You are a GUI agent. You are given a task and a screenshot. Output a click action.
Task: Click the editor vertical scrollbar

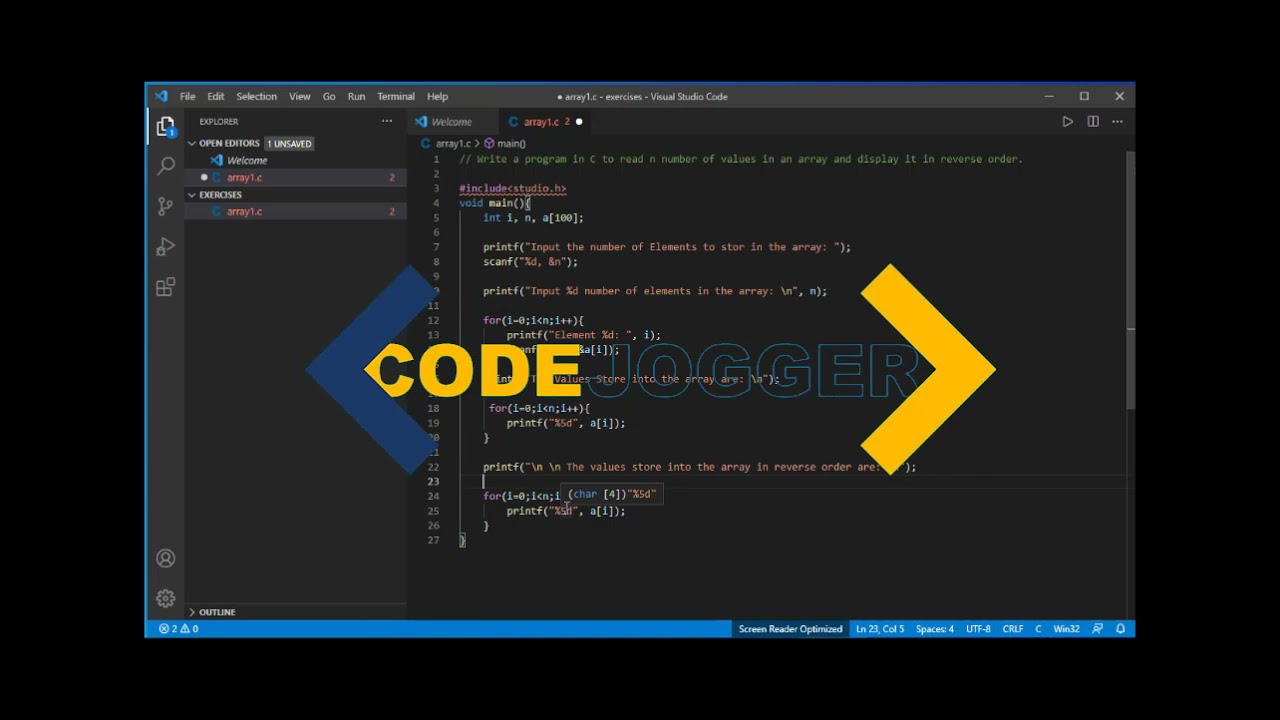[x=1131, y=280]
